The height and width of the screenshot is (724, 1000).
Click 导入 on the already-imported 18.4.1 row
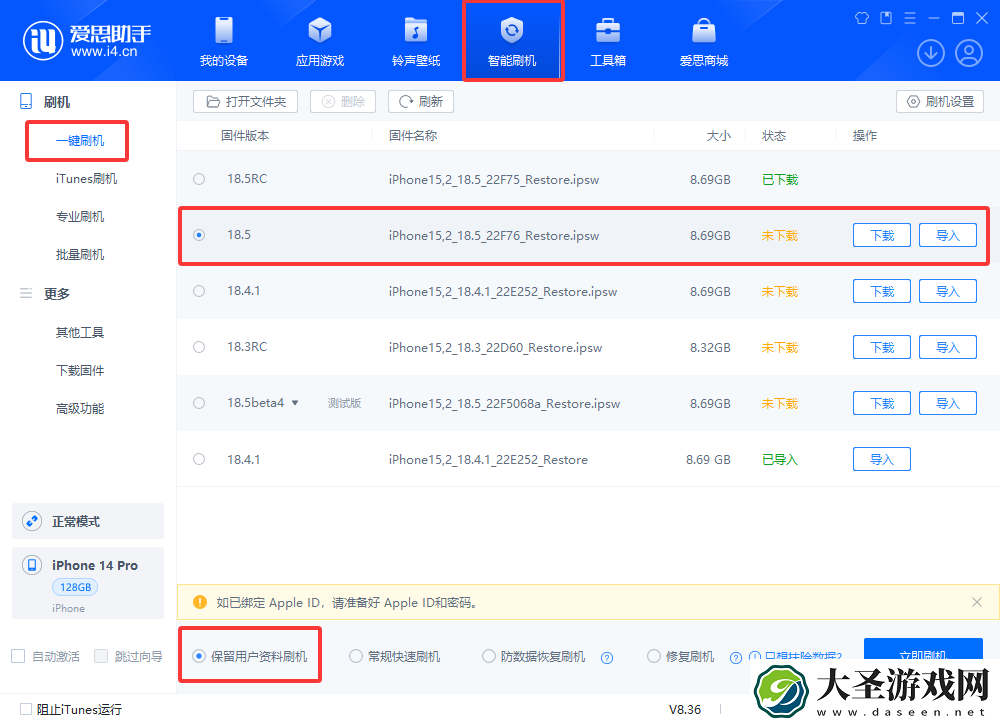[x=882, y=459]
